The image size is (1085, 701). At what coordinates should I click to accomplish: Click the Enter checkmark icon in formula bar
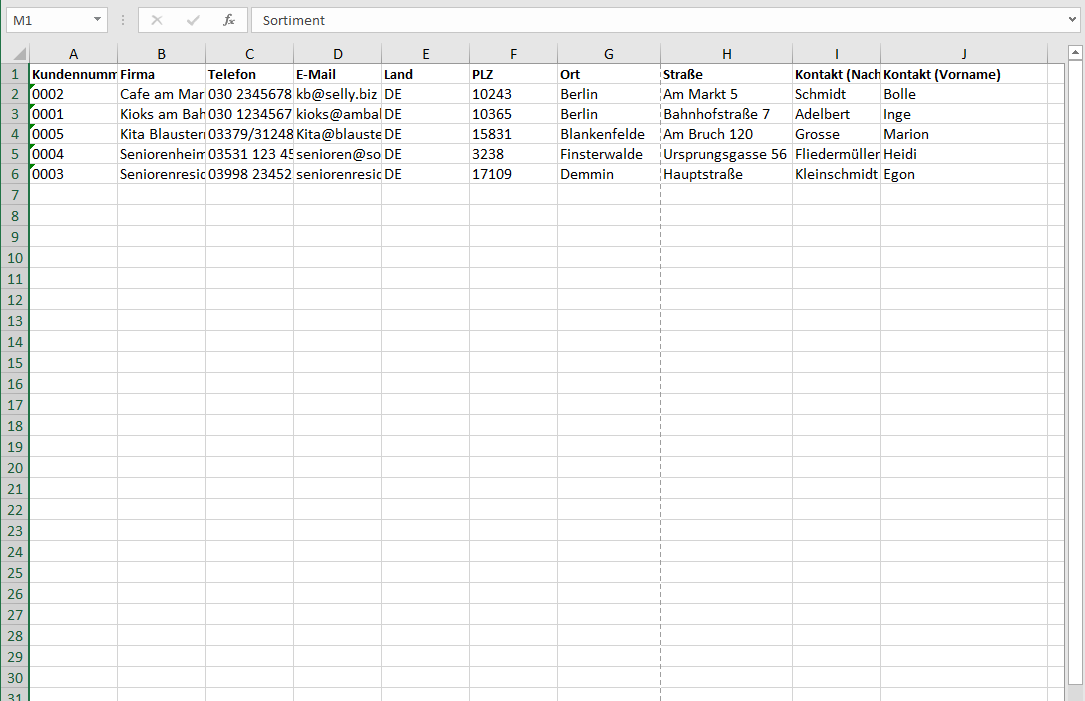point(193,20)
